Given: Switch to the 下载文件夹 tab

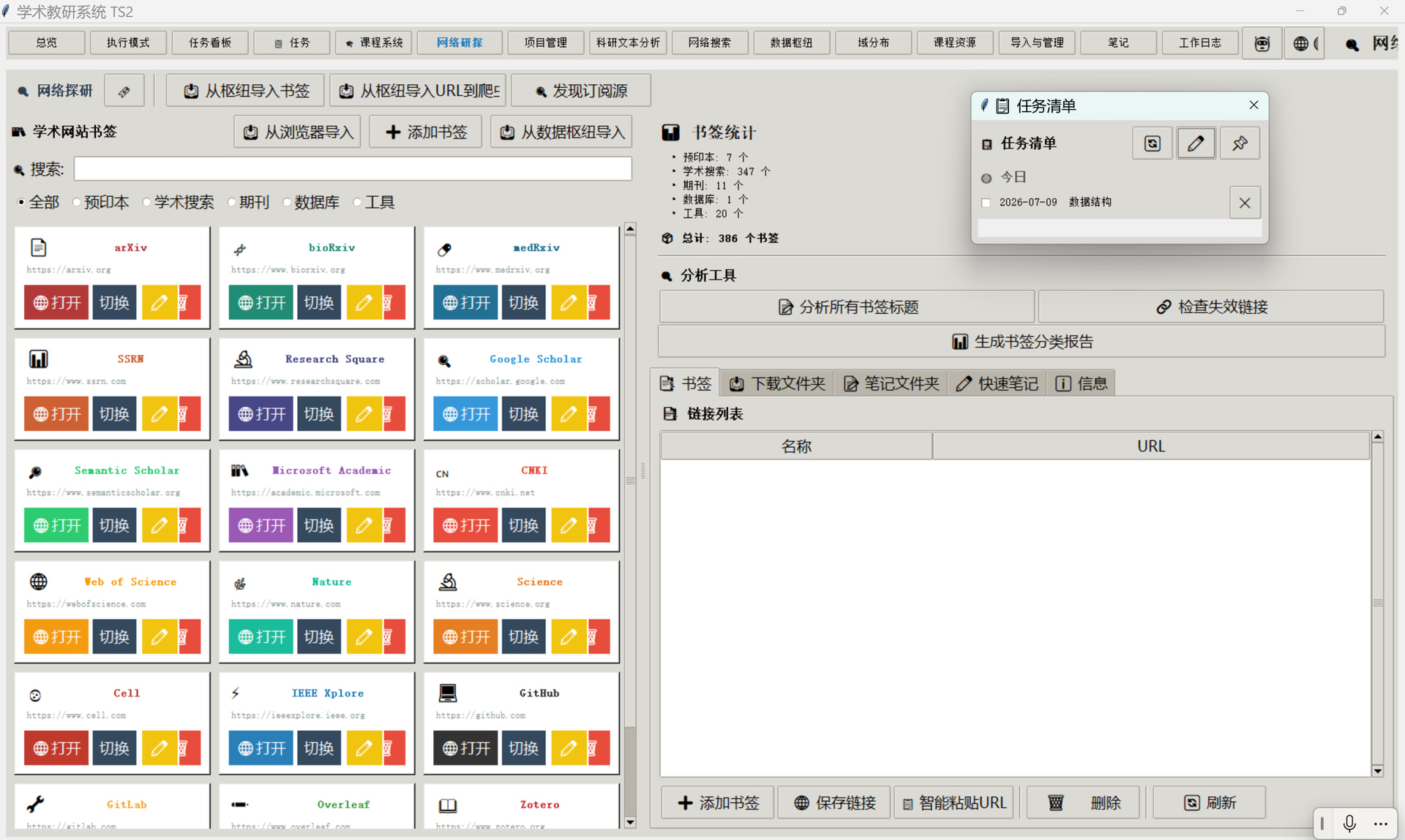Looking at the screenshot, I should tap(777, 383).
